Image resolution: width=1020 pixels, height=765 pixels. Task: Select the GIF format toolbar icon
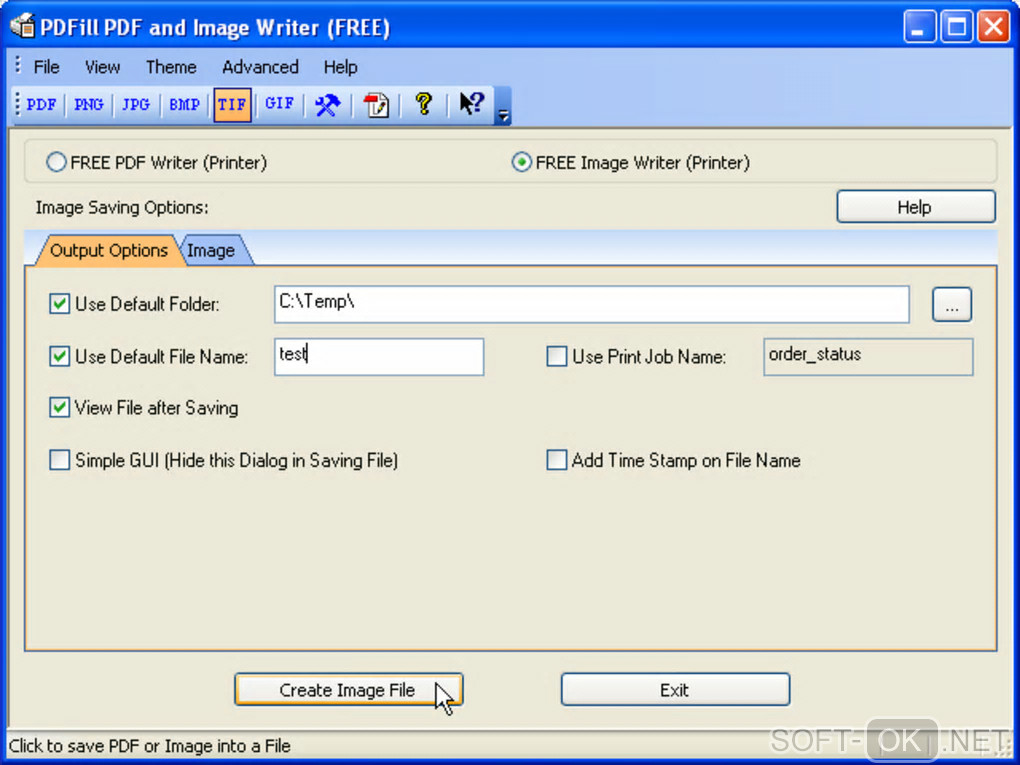(279, 104)
